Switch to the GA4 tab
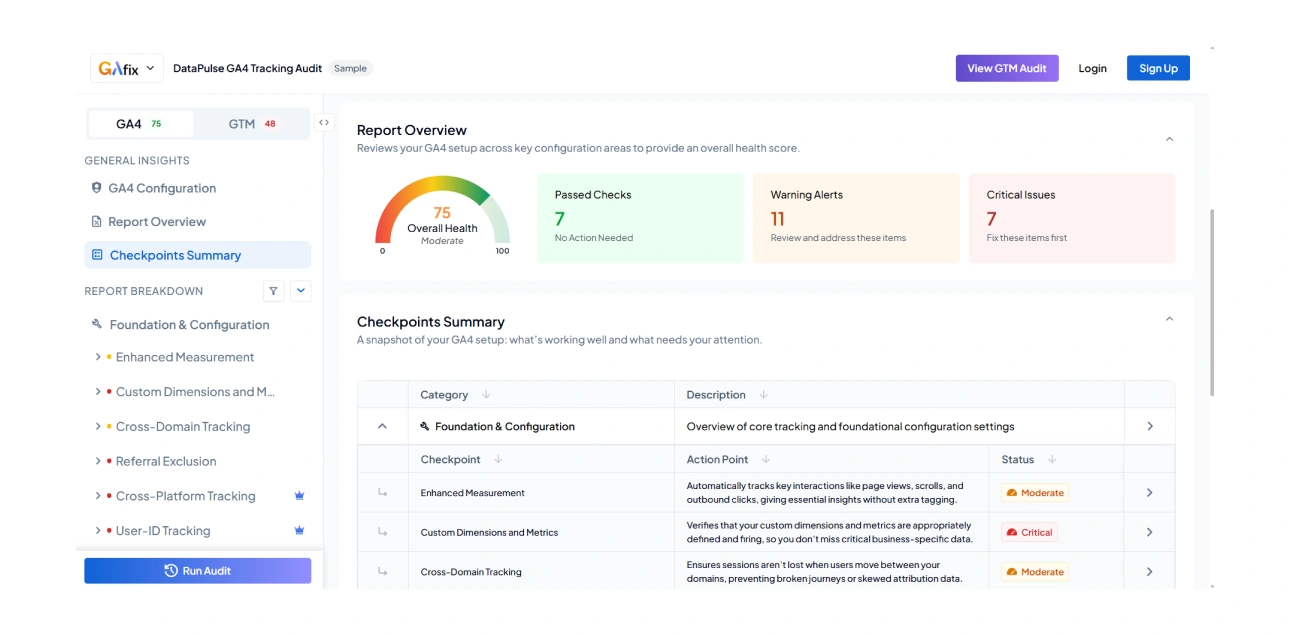Screen dimensions: 1290x635 [140, 124]
